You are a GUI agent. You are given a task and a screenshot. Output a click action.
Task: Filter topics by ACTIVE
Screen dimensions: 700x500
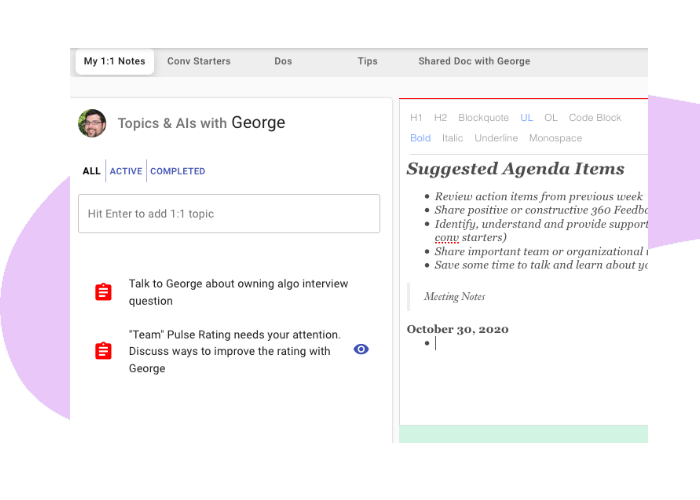[126, 171]
